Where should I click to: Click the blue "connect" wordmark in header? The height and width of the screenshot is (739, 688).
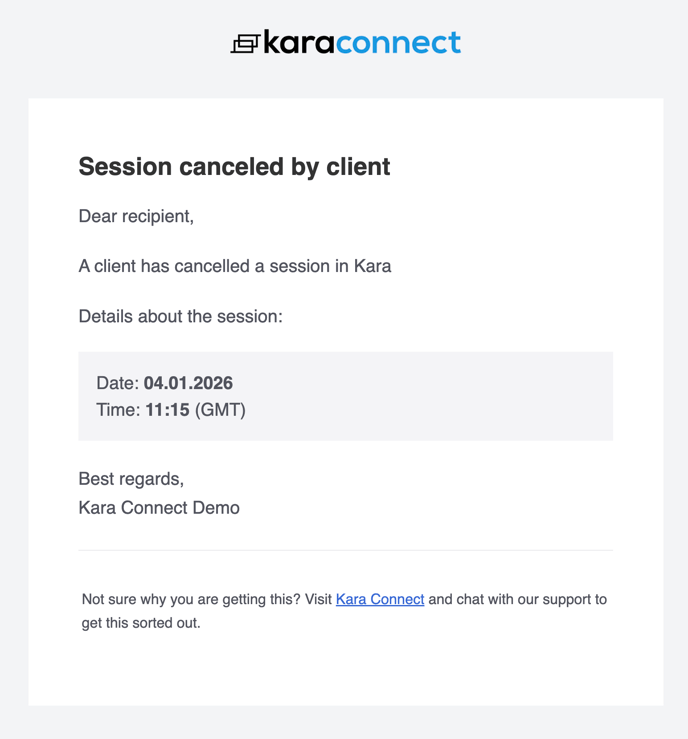point(399,42)
